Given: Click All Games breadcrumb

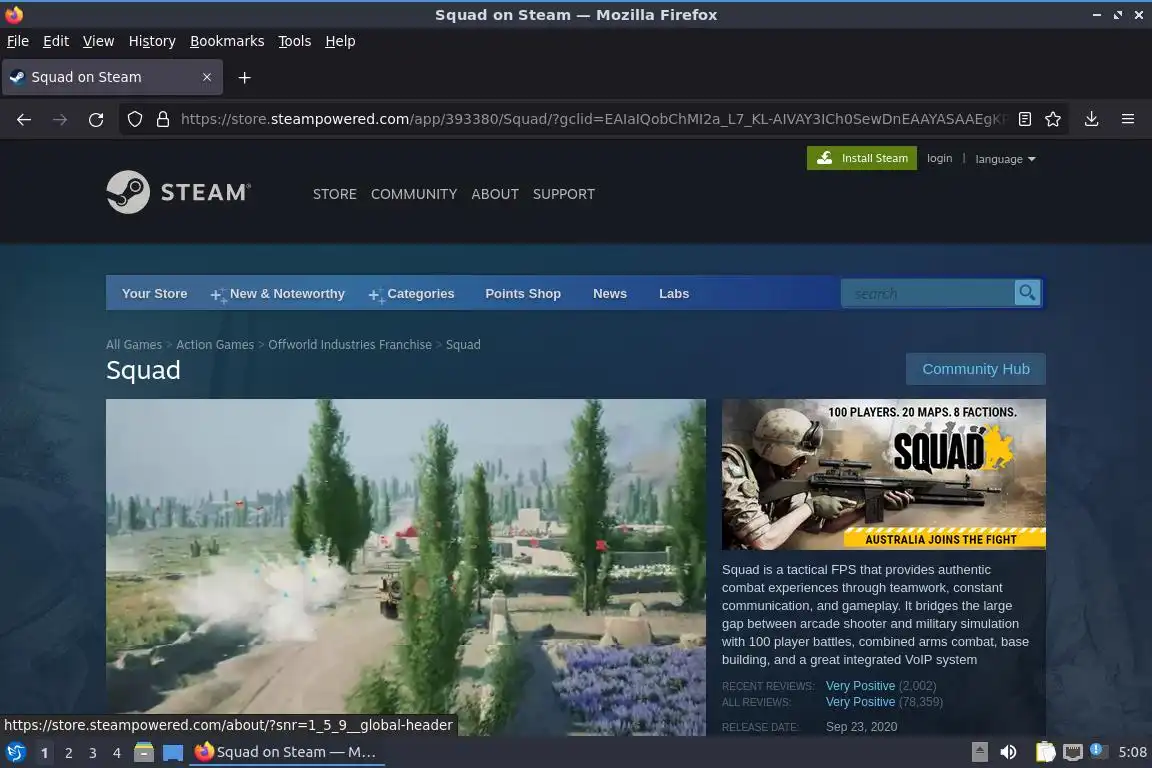Looking at the screenshot, I should pyautogui.click(x=134, y=345).
